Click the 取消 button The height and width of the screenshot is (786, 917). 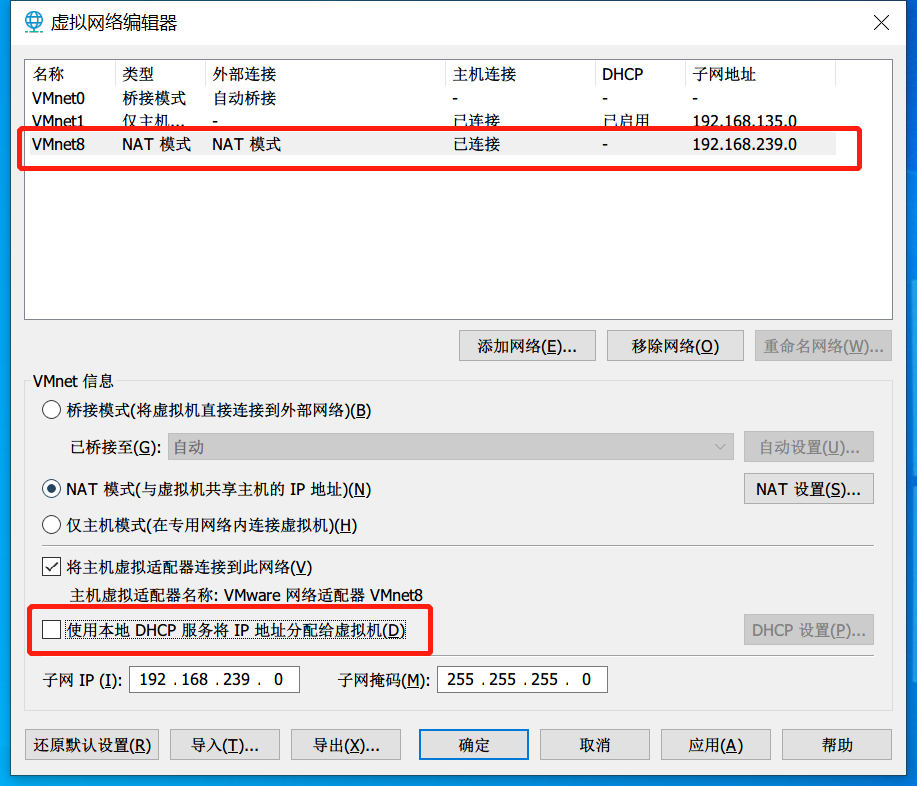click(595, 744)
